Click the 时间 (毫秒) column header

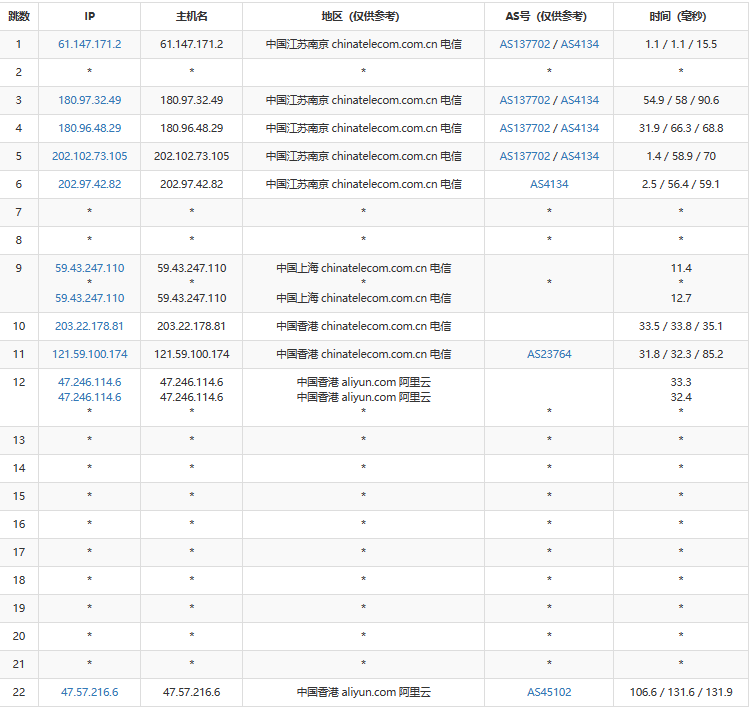[681, 16]
